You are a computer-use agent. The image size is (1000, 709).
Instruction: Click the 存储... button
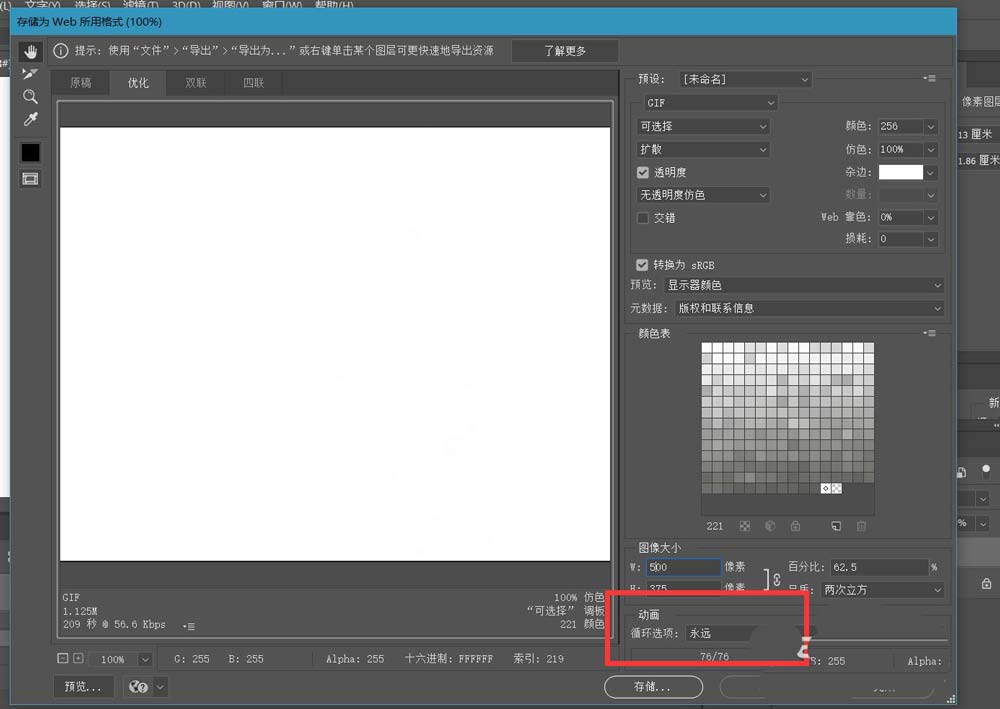(x=653, y=687)
